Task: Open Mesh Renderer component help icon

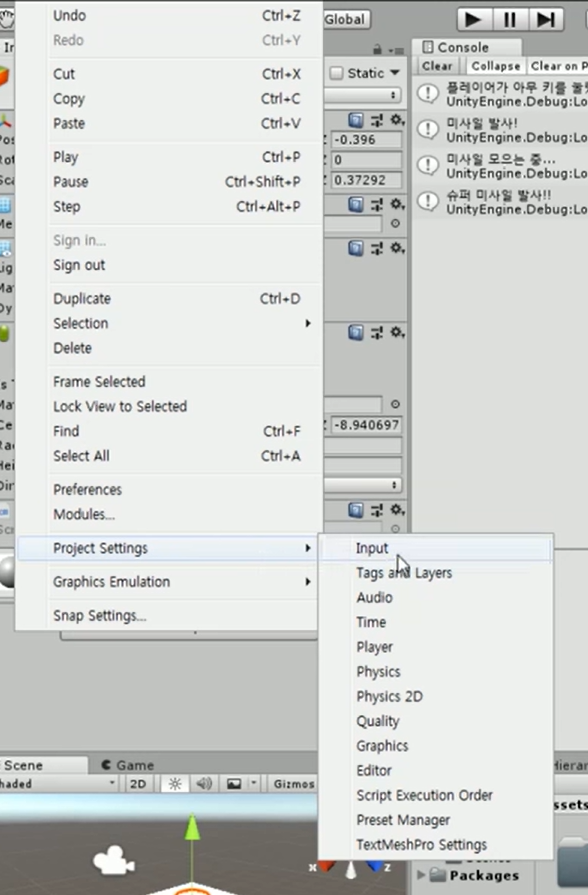Action: (x=356, y=248)
